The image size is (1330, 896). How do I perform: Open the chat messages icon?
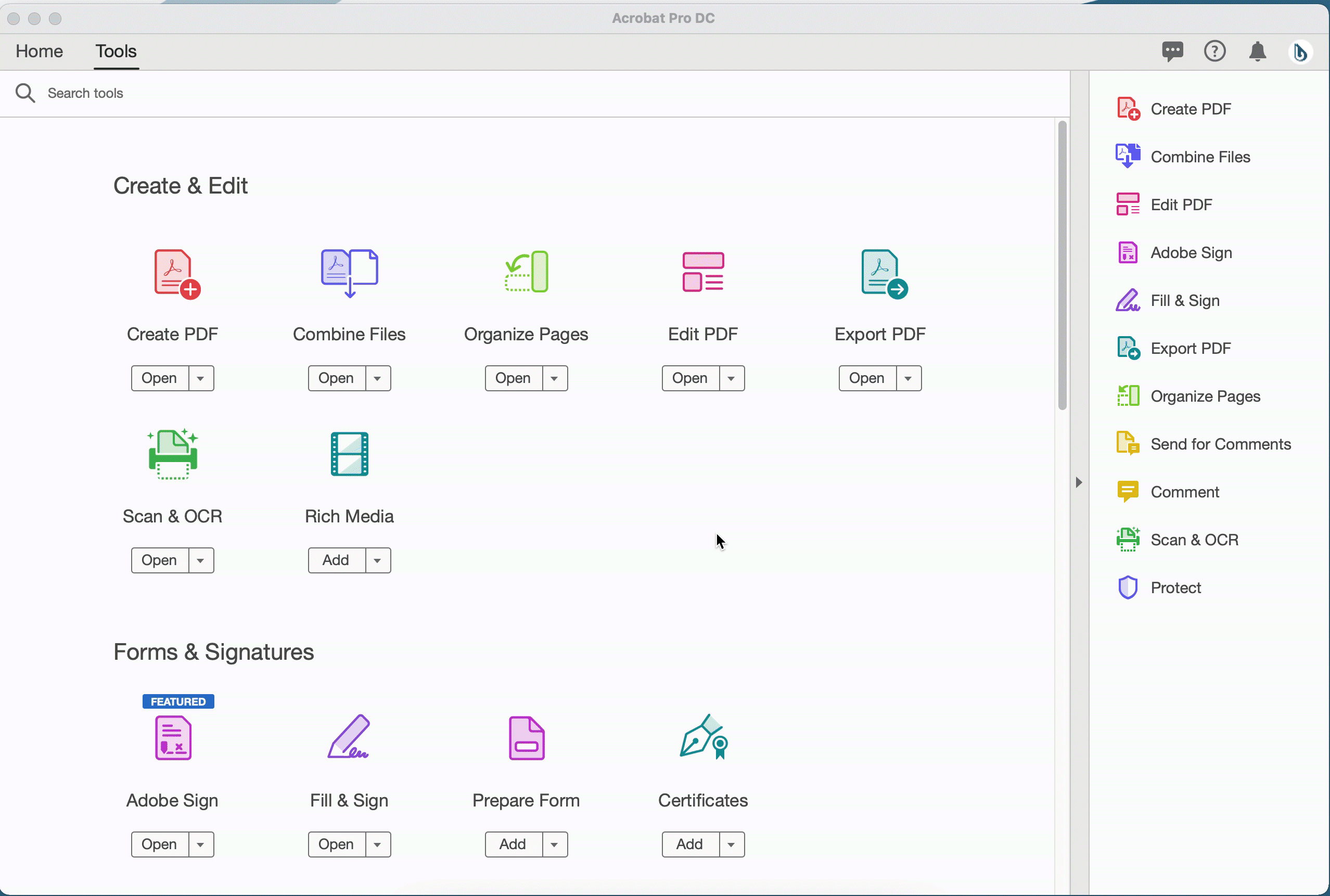point(1172,52)
